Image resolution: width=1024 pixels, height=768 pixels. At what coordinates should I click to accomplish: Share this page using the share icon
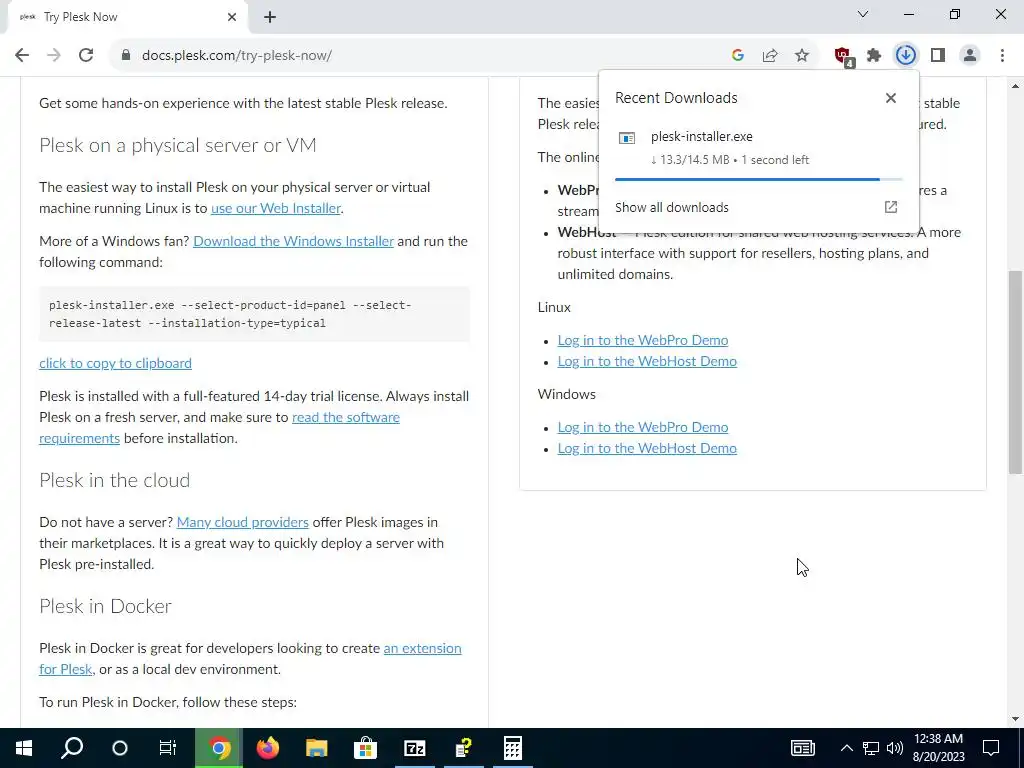(x=770, y=56)
